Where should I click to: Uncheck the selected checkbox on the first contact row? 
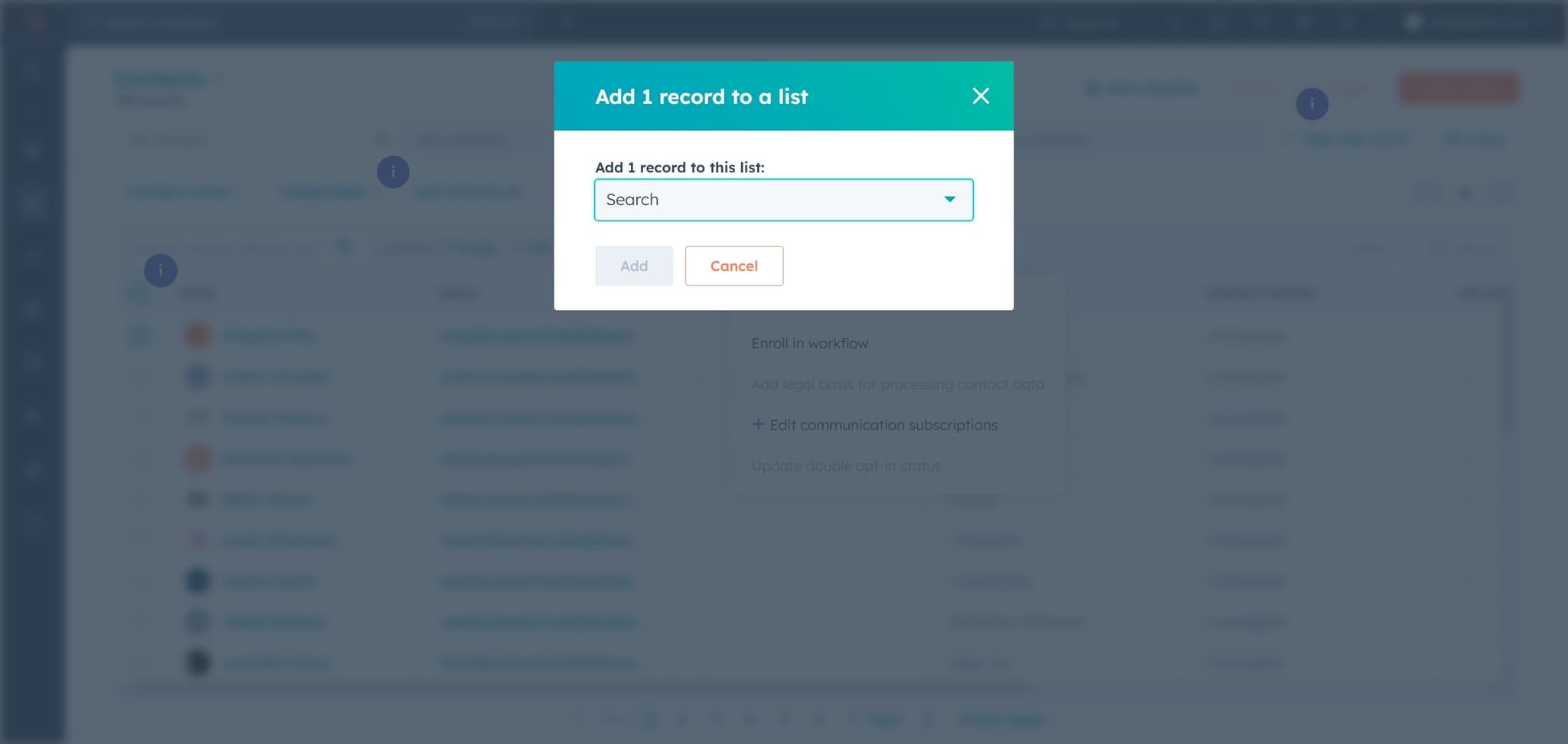tap(139, 335)
